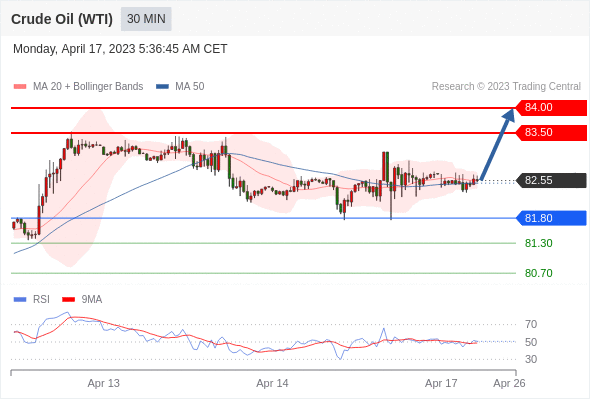Click the 84.00 resistance price label

click(551, 108)
